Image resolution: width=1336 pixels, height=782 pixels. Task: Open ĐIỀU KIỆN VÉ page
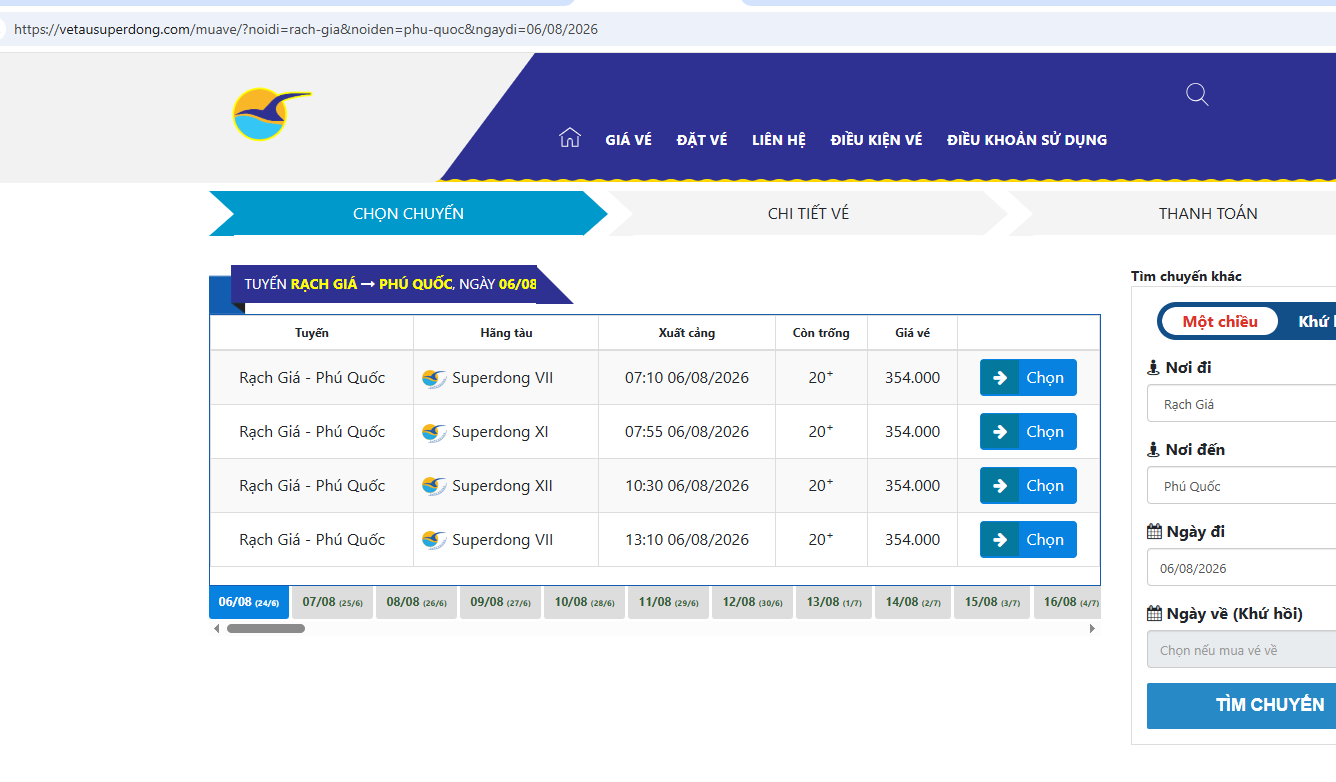point(876,140)
